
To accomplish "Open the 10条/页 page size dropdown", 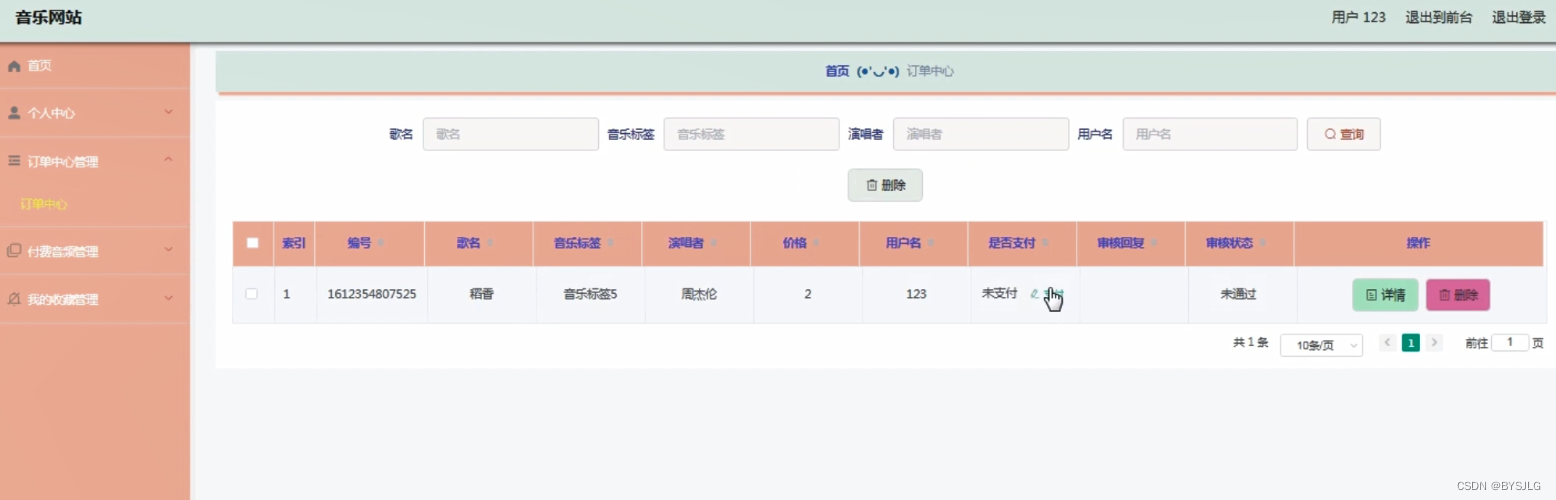I will pos(1321,345).
